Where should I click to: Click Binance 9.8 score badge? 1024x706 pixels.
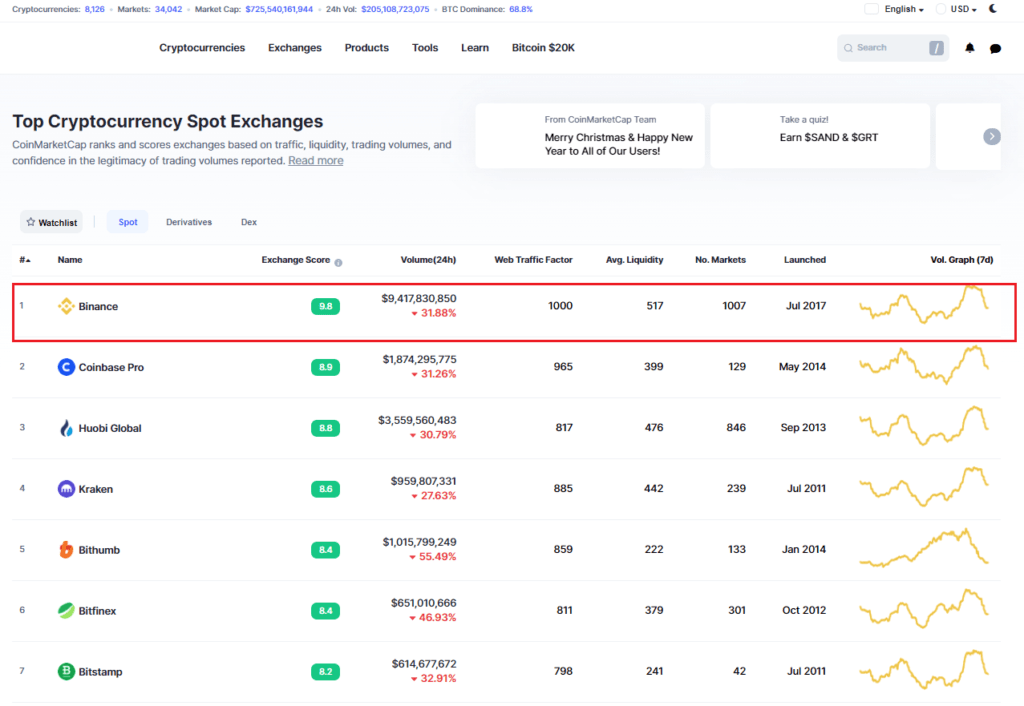[x=325, y=306]
